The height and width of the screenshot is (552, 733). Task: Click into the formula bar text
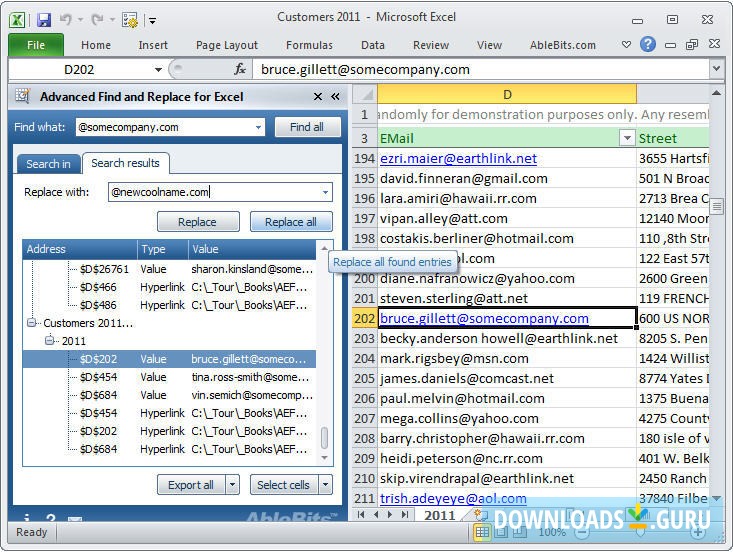[x=481, y=70]
